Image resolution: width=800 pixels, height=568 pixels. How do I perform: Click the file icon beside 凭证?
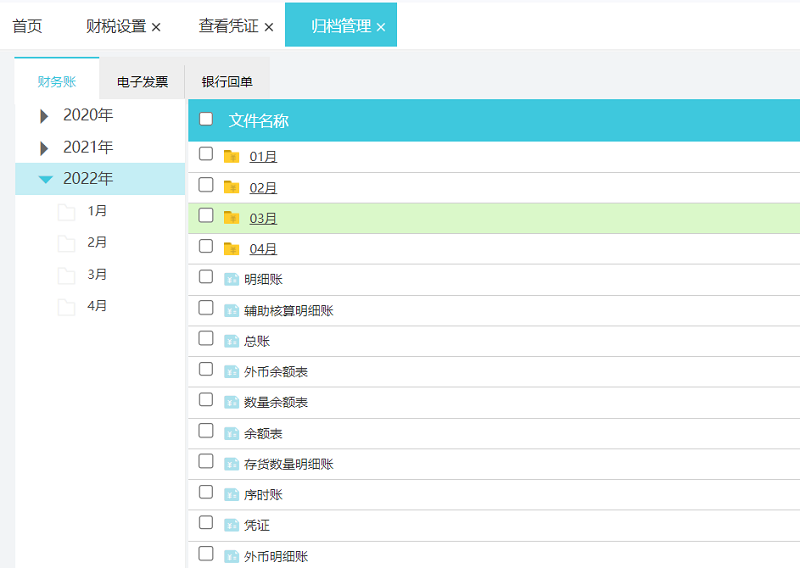point(232,525)
